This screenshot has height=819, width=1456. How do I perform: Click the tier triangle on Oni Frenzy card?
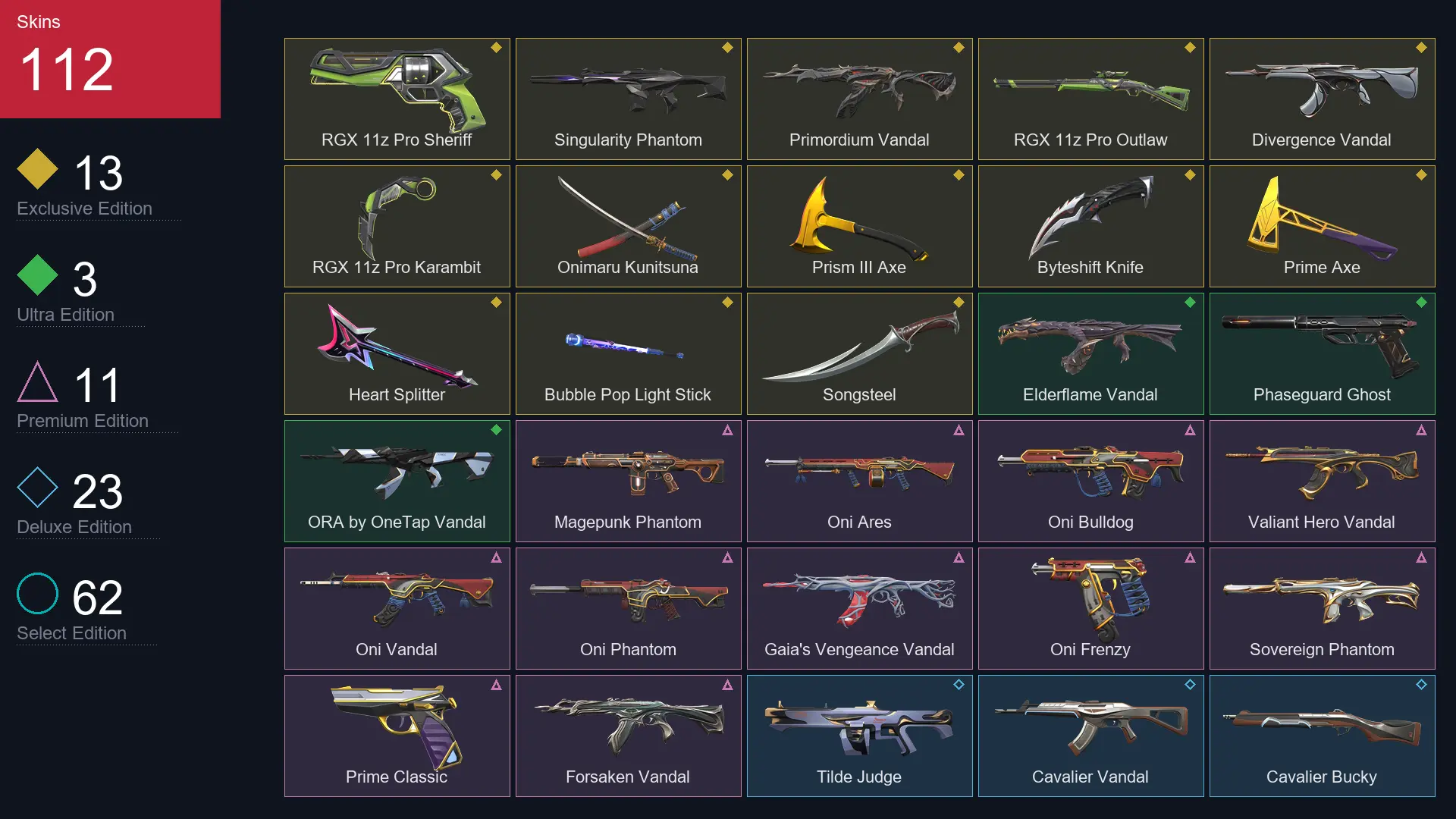coord(1190,557)
